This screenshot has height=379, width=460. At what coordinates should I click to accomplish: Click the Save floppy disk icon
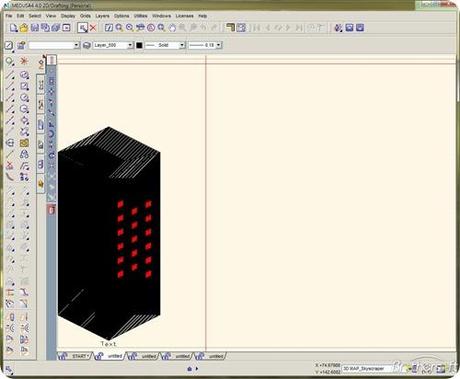click(35, 28)
